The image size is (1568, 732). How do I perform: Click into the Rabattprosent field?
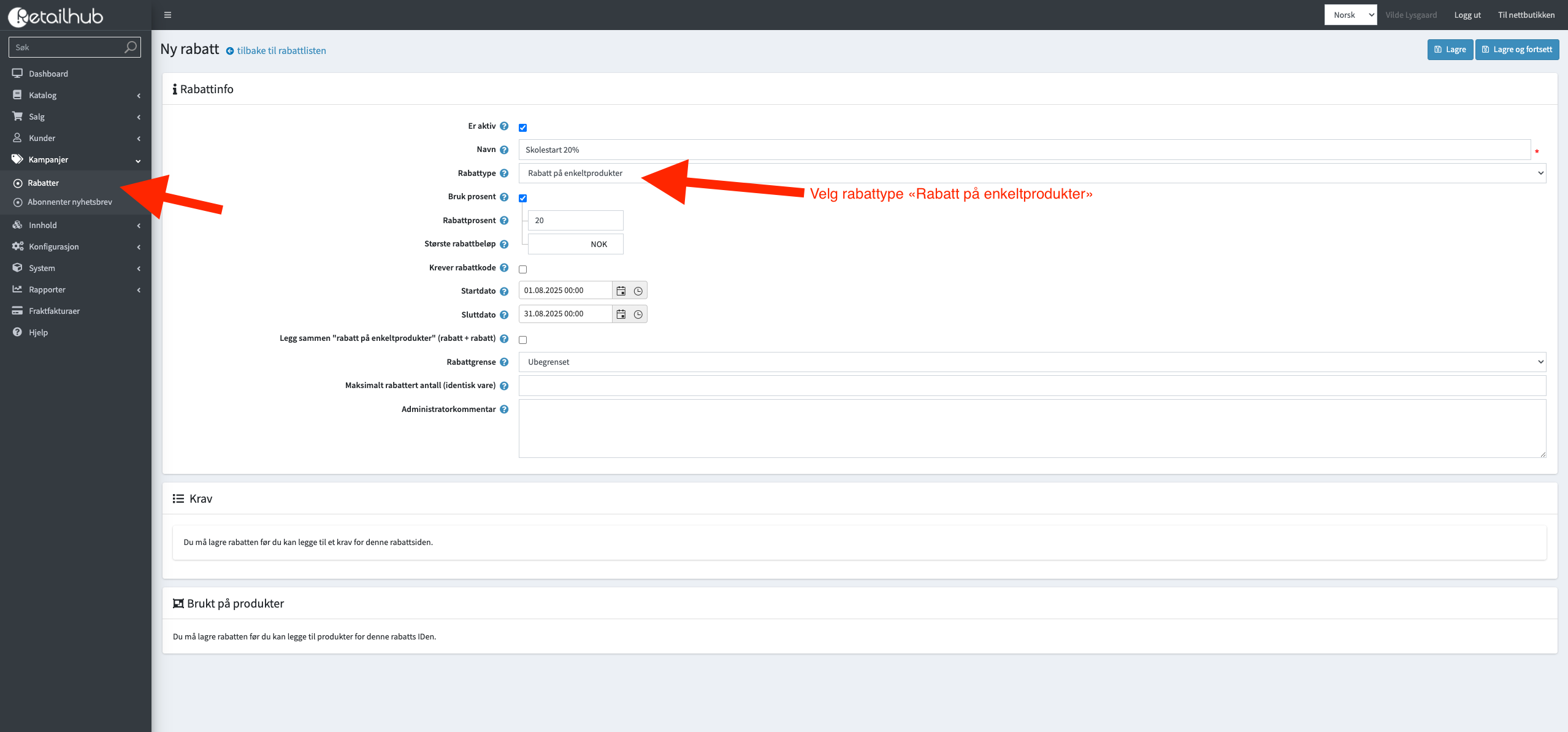(575, 221)
